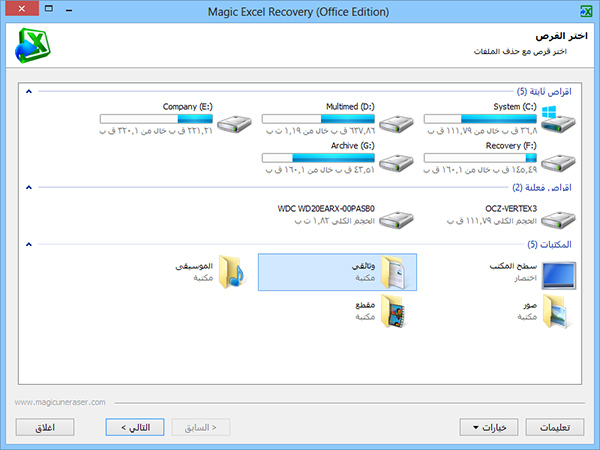The height and width of the screenshot is (450, 600).
Task: Click the disabled Previous (السابق) button
Action: pos(201,427)
